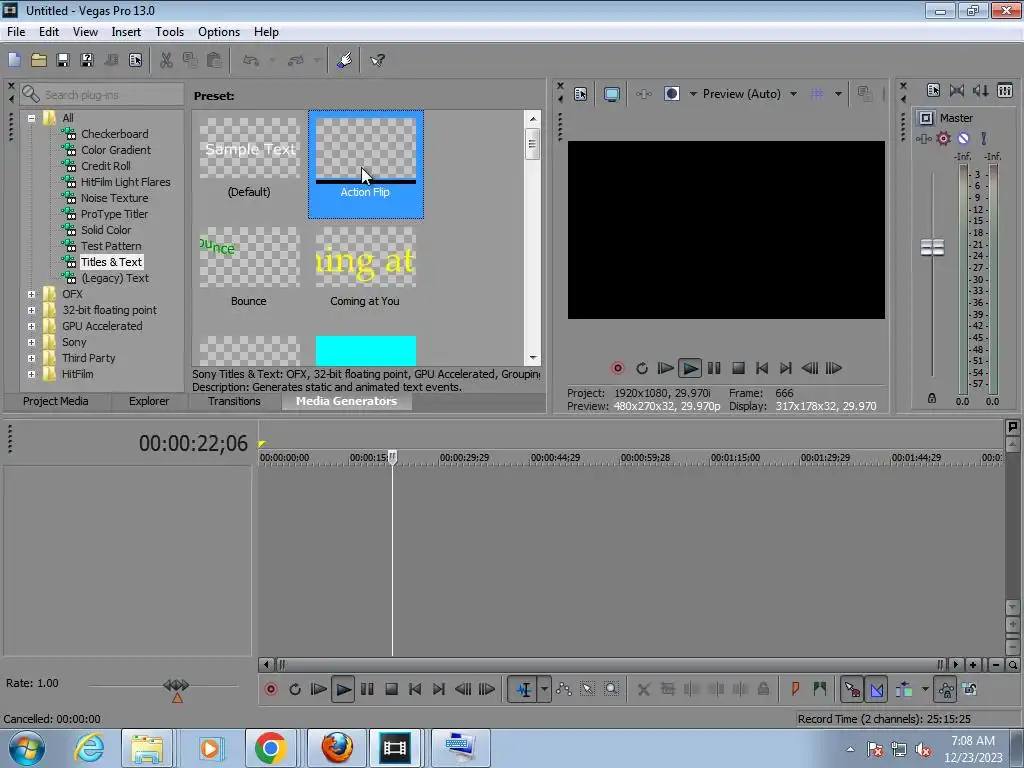Open a project with the folder icon
Screen dimensions: 1024x768
point(39,60)
